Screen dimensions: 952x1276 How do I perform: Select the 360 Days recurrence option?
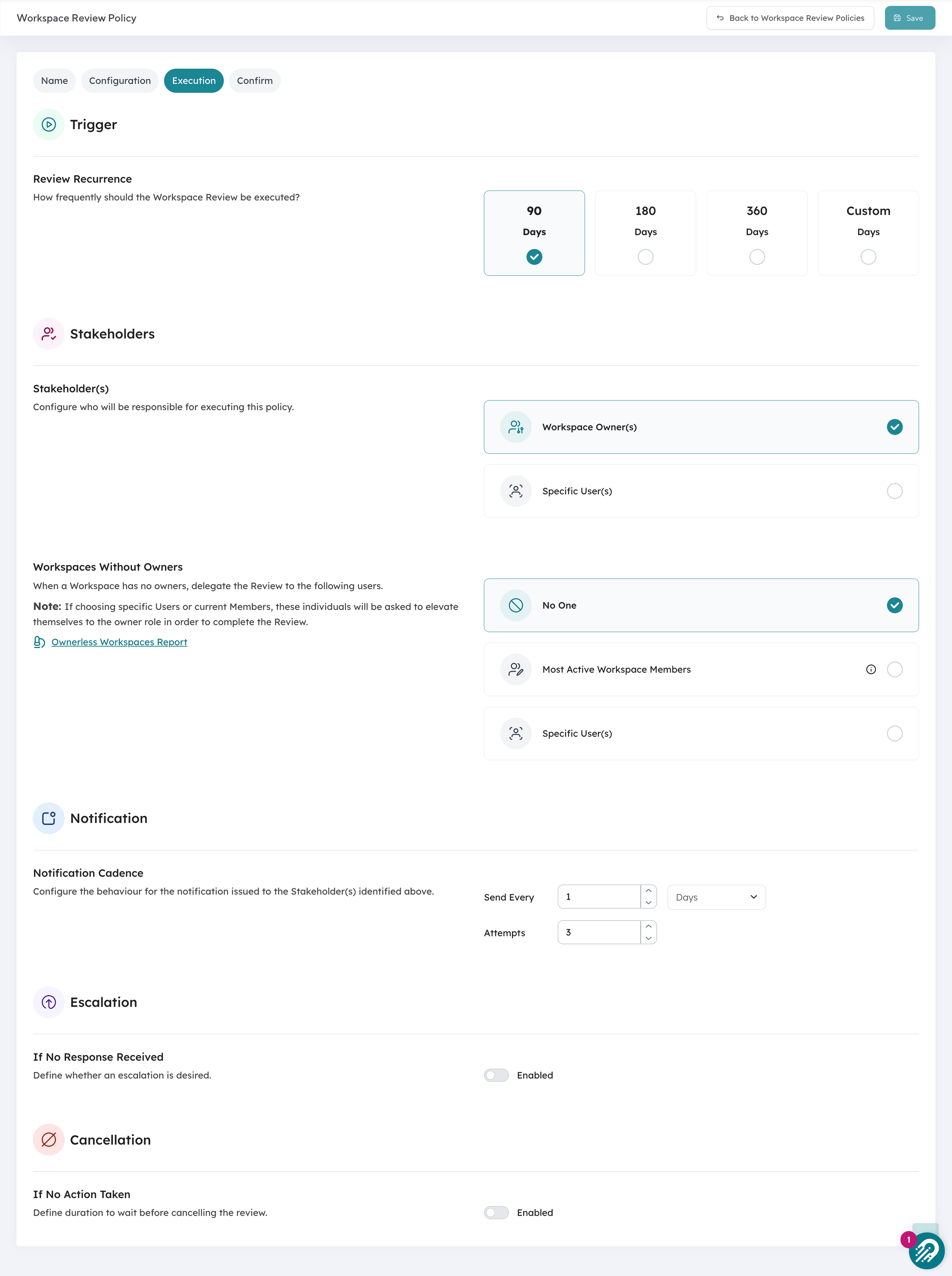coord(757,233)
